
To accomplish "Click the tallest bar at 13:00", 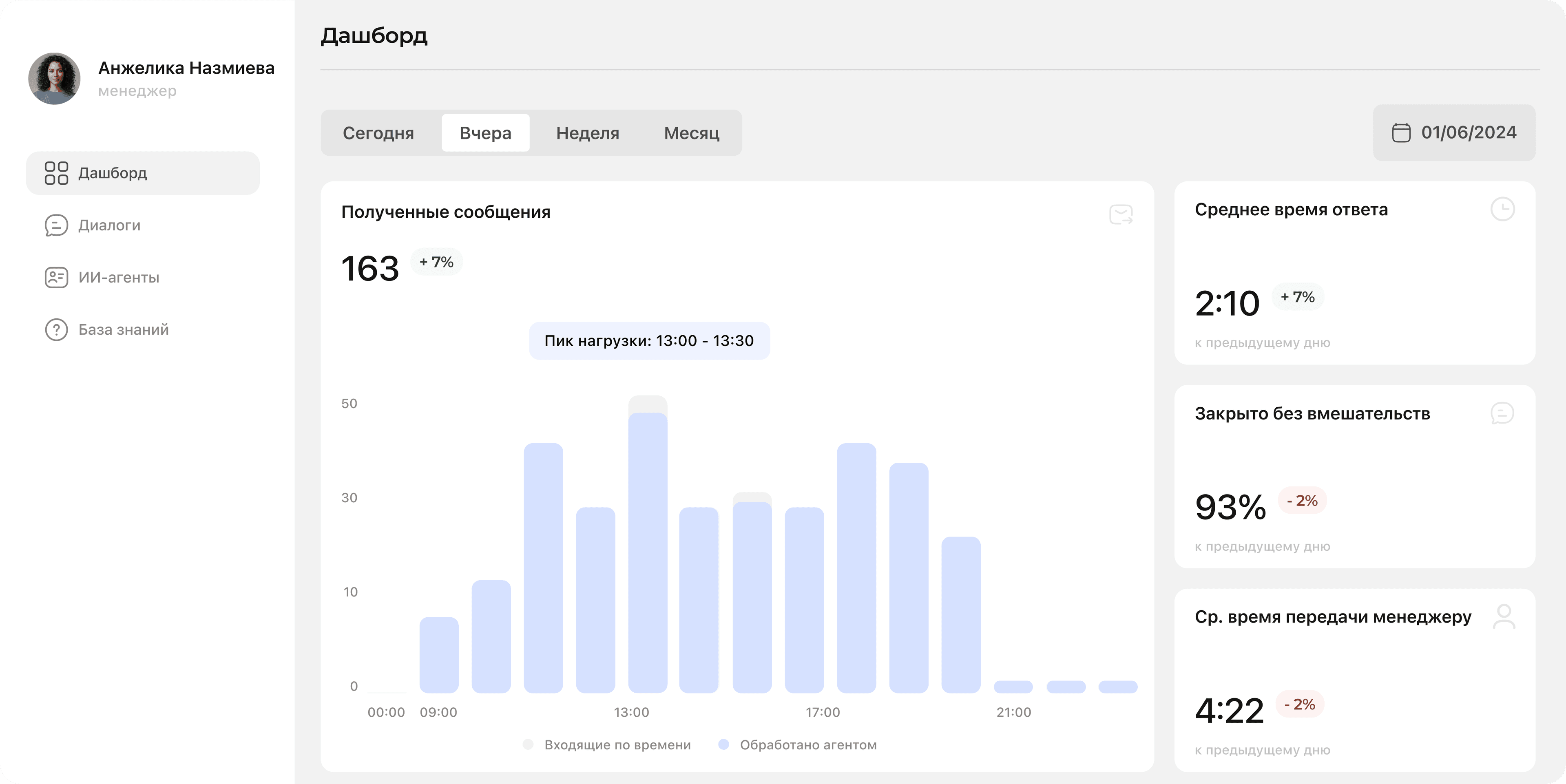I will click(x=648, y=547).
